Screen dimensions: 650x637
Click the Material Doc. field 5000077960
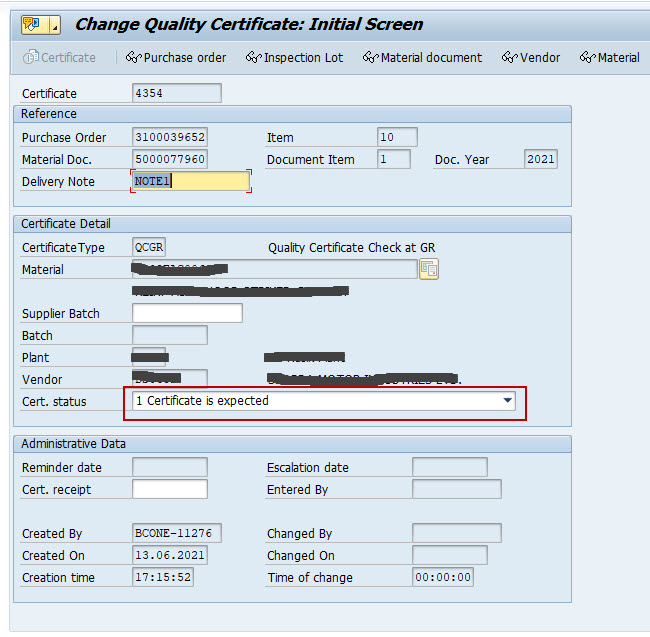click(x=170, y=159)
